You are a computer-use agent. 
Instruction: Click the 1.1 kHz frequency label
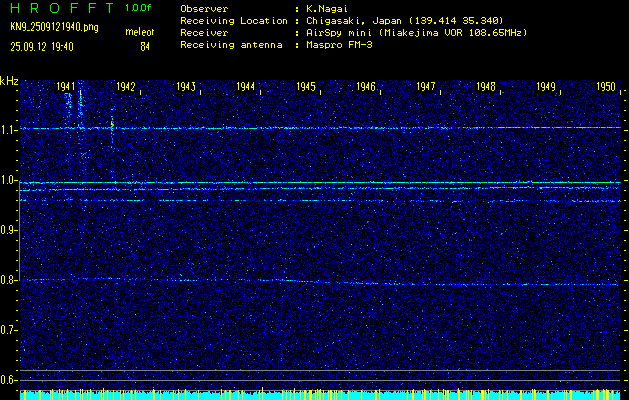(x=8, y=130)
